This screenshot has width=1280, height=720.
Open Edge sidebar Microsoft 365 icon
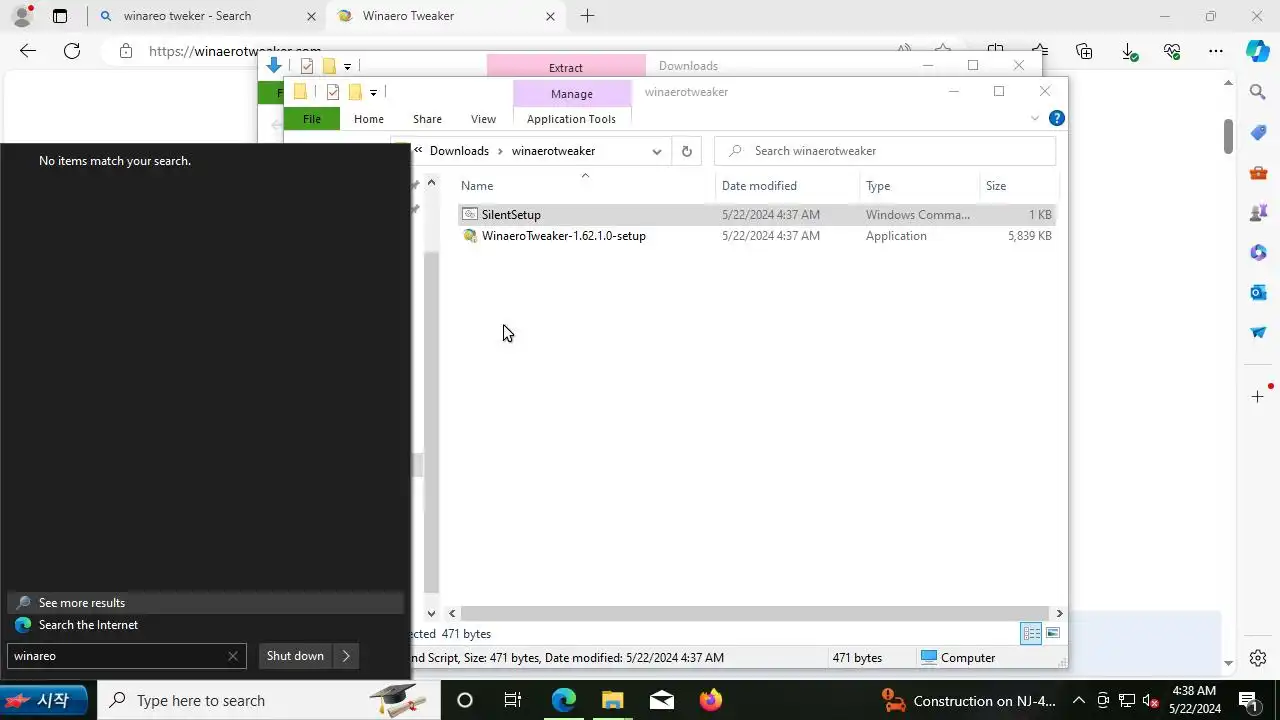click(1258, 252)
